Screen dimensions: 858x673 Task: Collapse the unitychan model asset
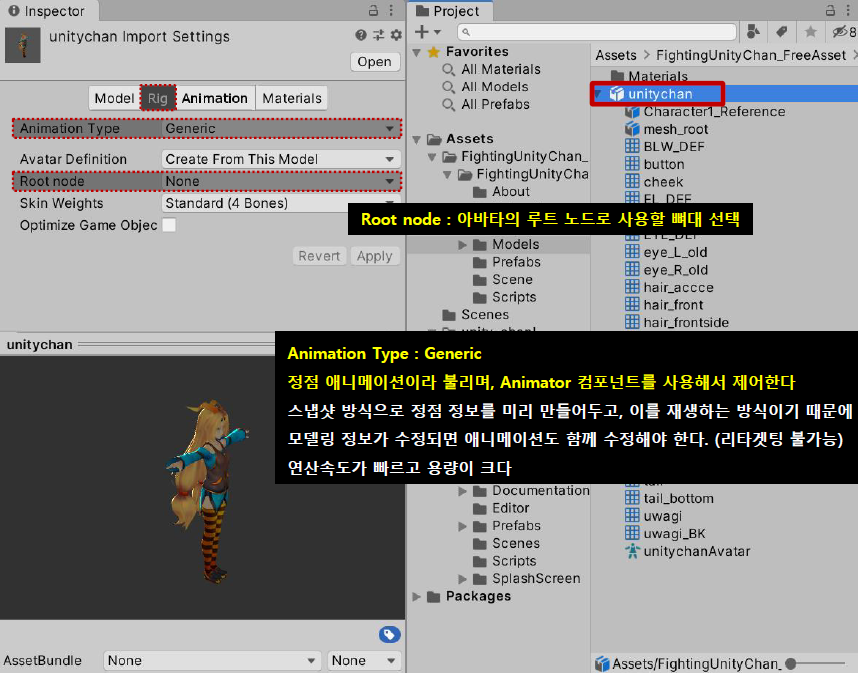click(598, 94)
